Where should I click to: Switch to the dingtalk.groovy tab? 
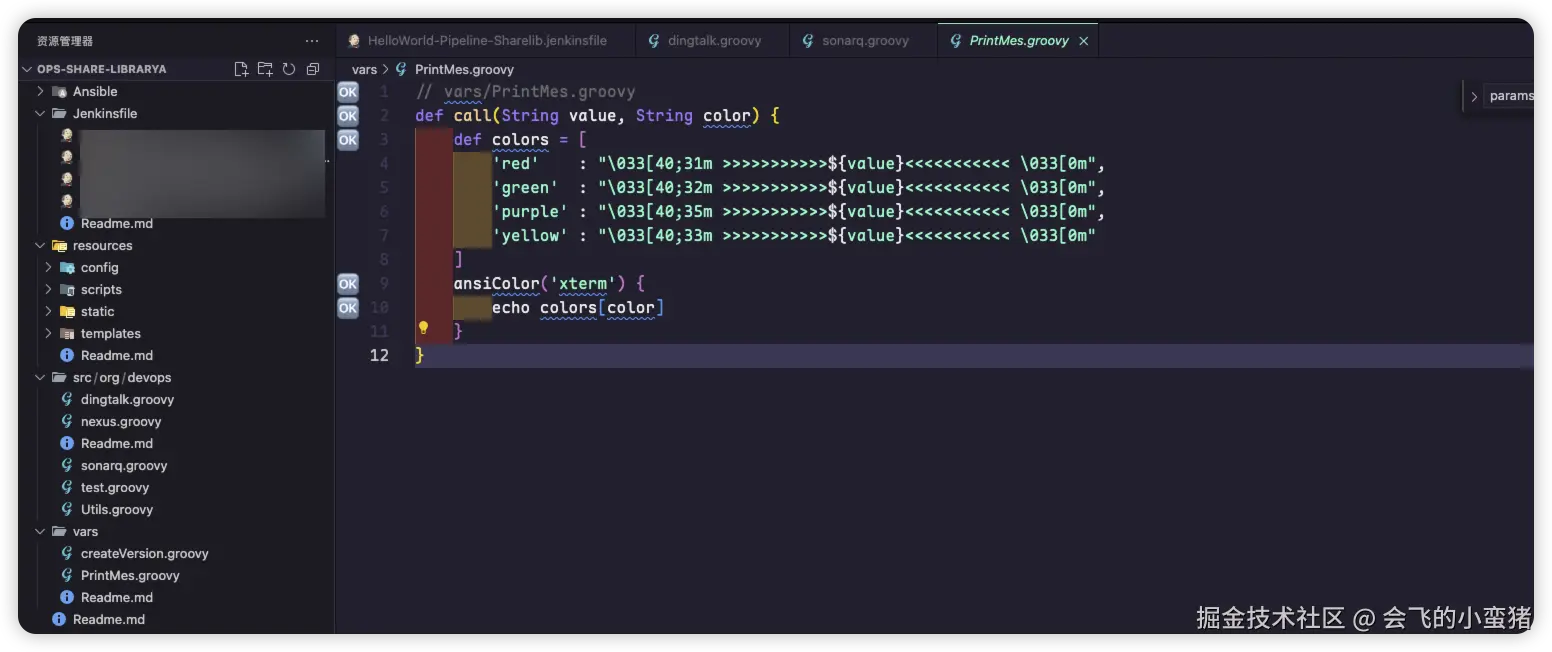click(713, 41)
